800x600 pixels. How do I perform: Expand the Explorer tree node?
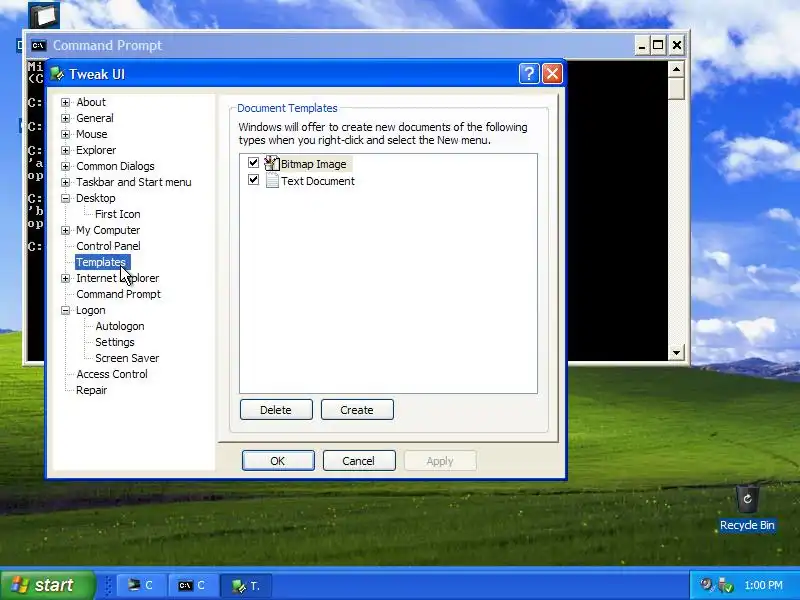(65, 151)
